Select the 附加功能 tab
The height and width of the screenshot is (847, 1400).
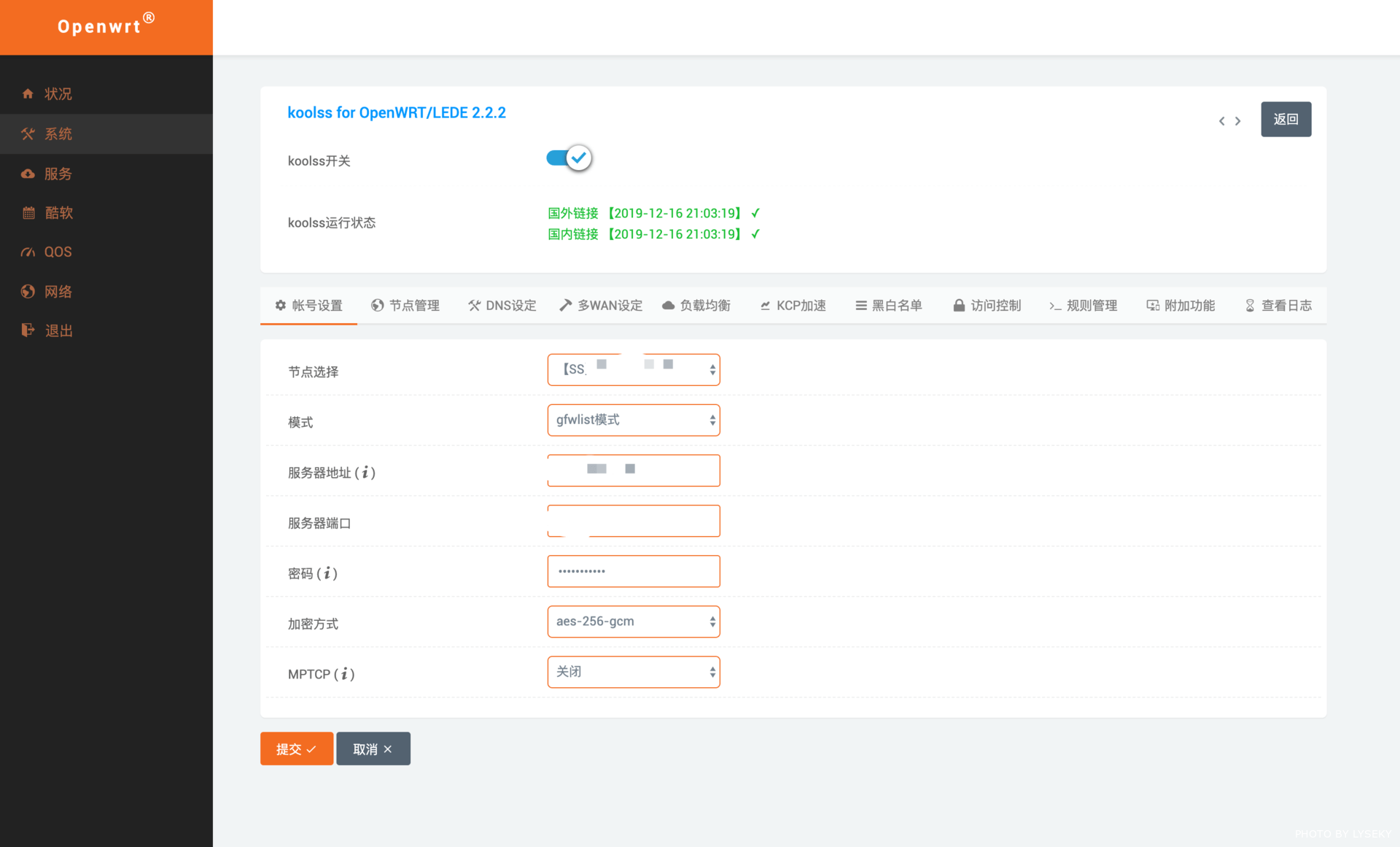(1181, 306)
